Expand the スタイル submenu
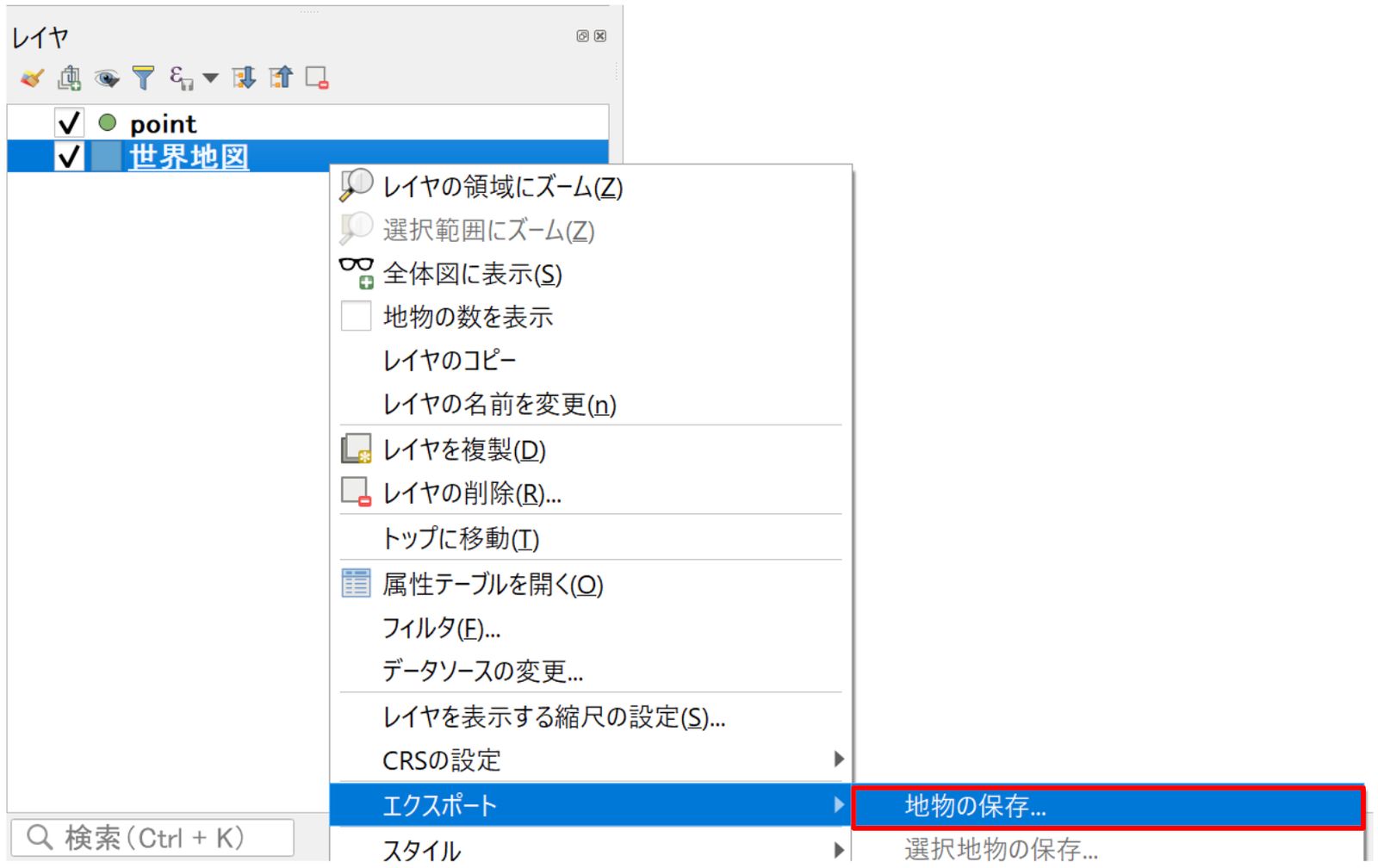This screenshot has width=1378, height=868. (591, 850)
